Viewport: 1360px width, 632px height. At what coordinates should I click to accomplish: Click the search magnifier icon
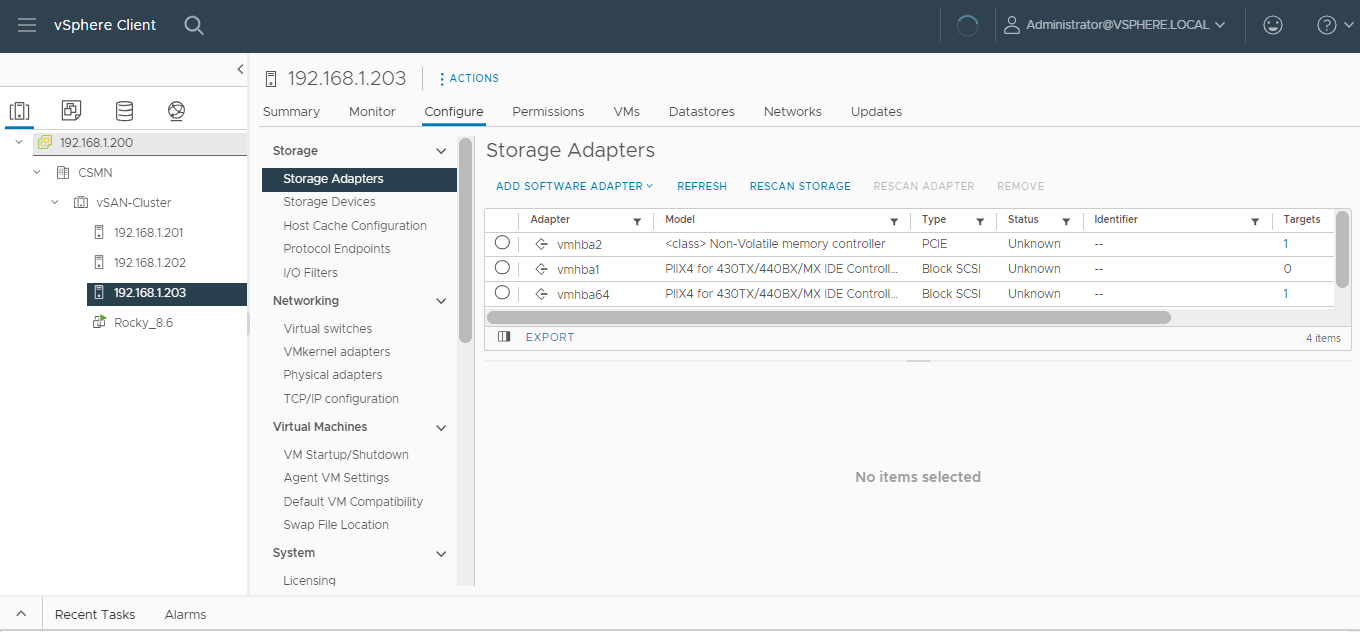pos(194,25)
